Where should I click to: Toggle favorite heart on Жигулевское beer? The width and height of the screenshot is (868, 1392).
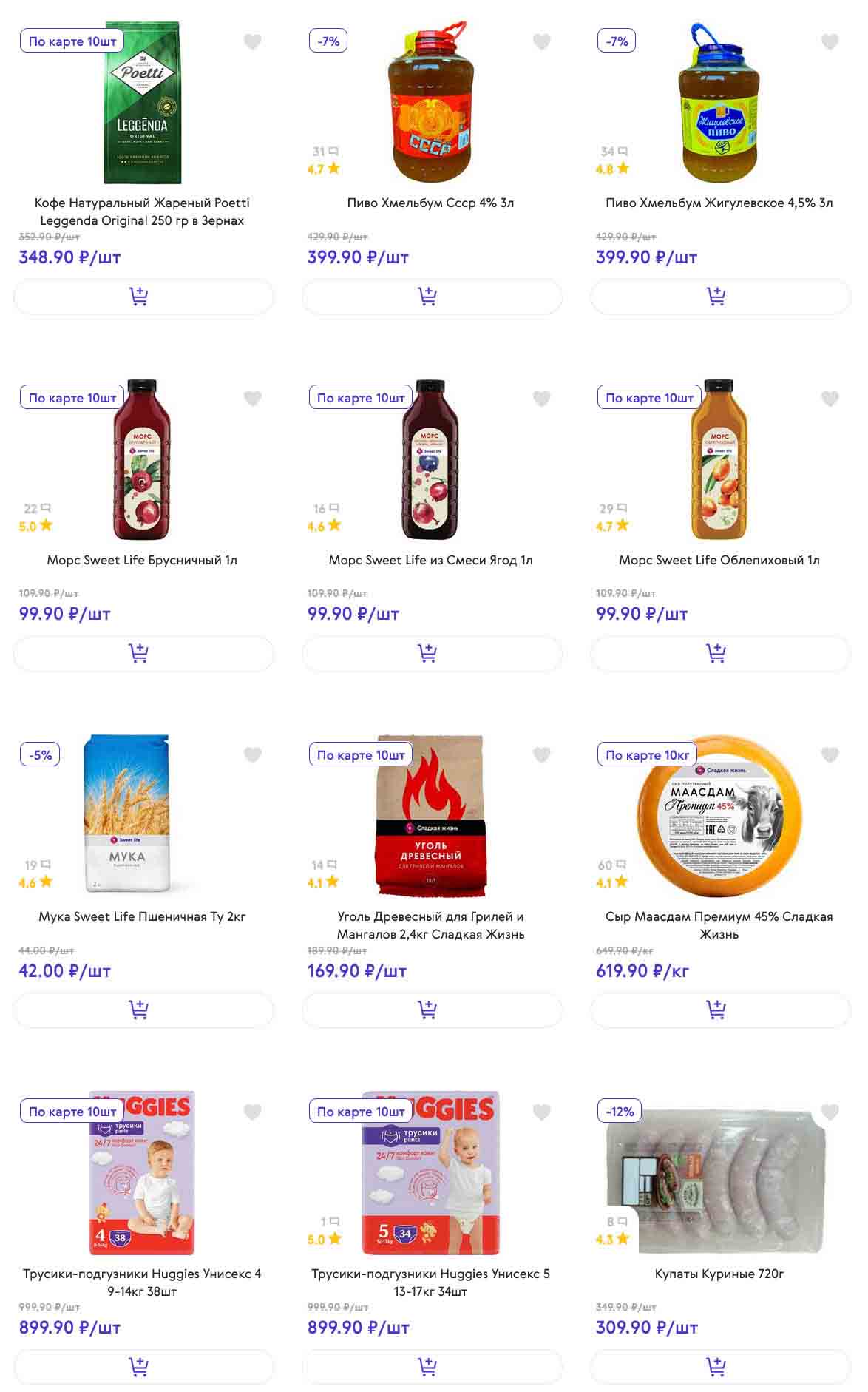[830, 42]
